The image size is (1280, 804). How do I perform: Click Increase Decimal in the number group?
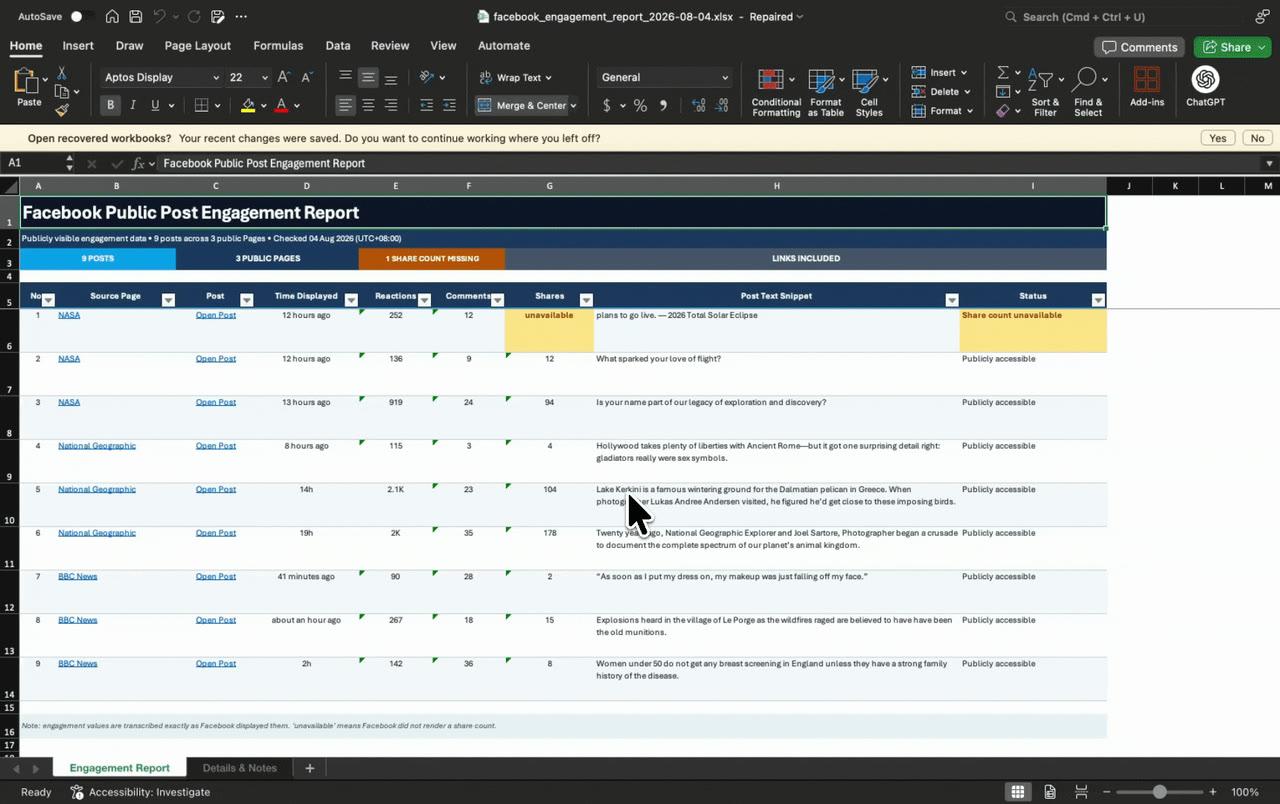(x=698, y=105)
